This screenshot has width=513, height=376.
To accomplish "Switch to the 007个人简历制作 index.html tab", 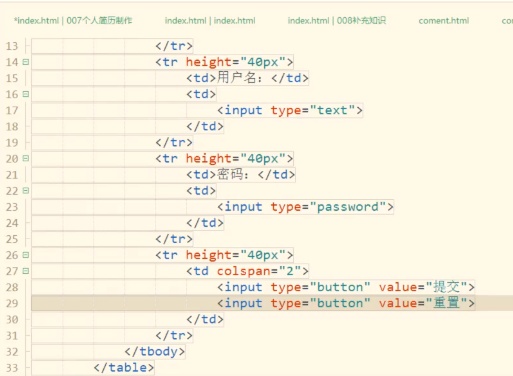I will tap(73, 21).
